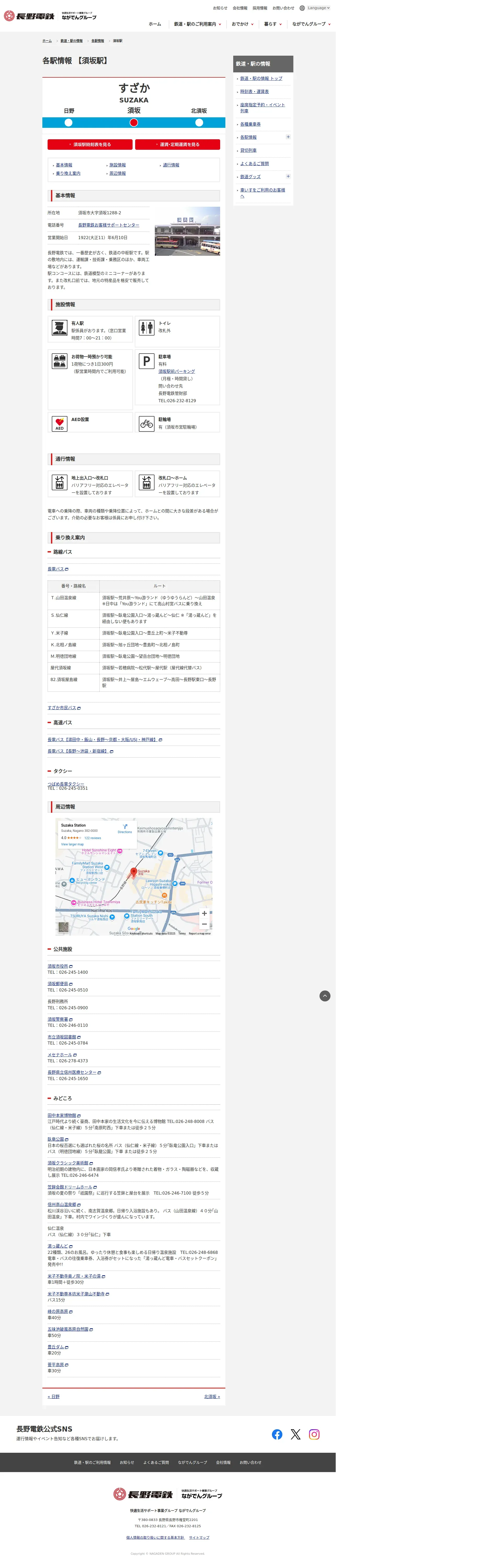Go to previous station « 日野

(x=54, y=1396)
